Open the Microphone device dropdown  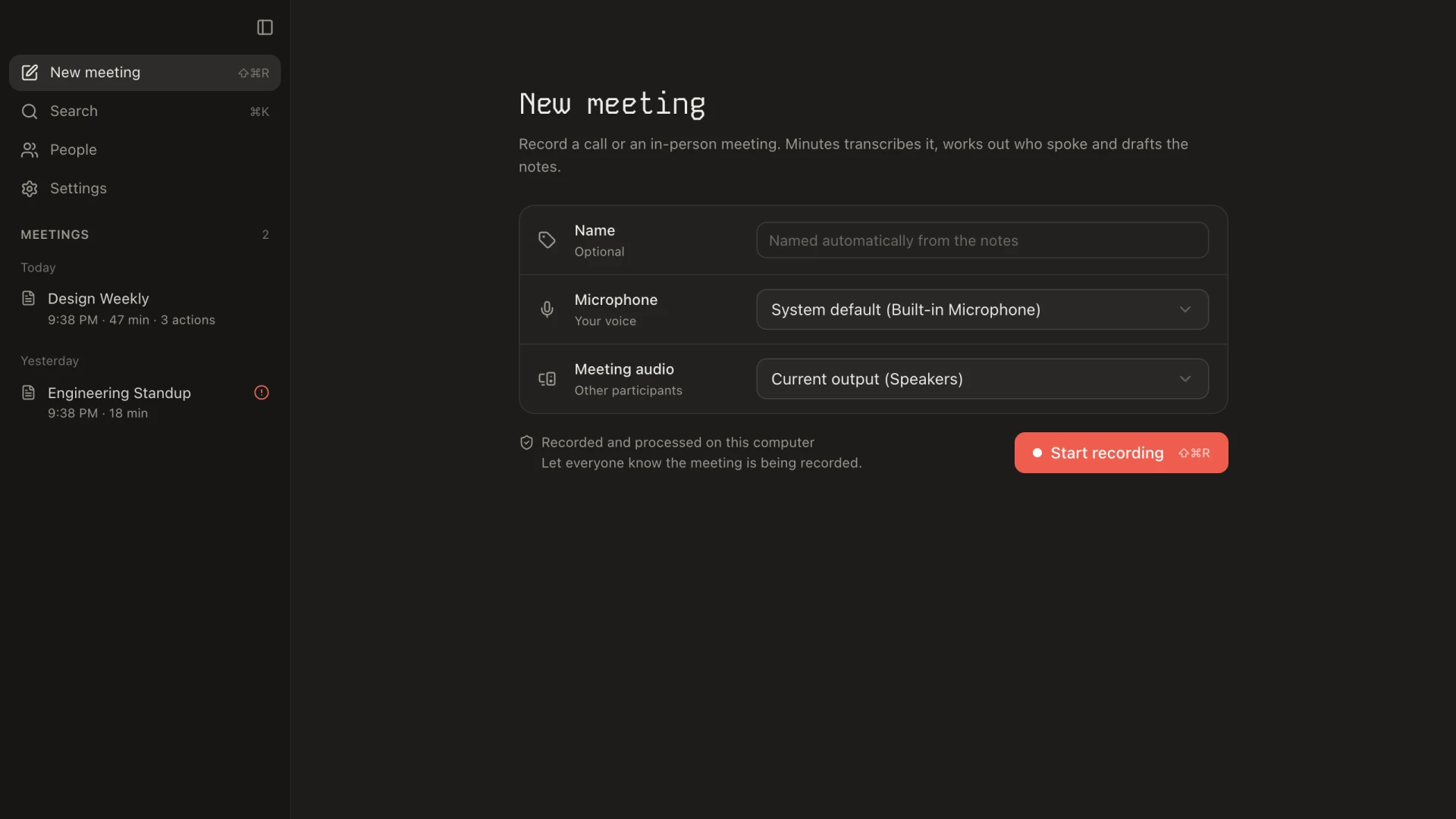coord(982,309)
